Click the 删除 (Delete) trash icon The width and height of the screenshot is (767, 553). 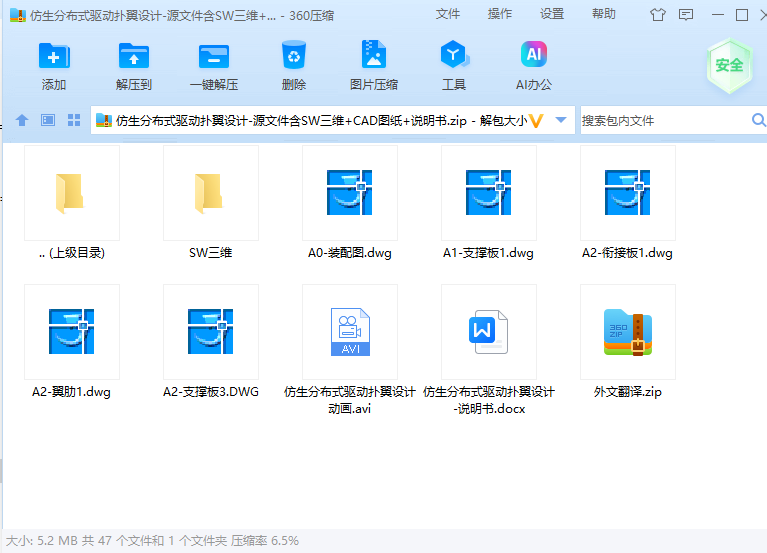pyautogui.click(x=293, y=55)
